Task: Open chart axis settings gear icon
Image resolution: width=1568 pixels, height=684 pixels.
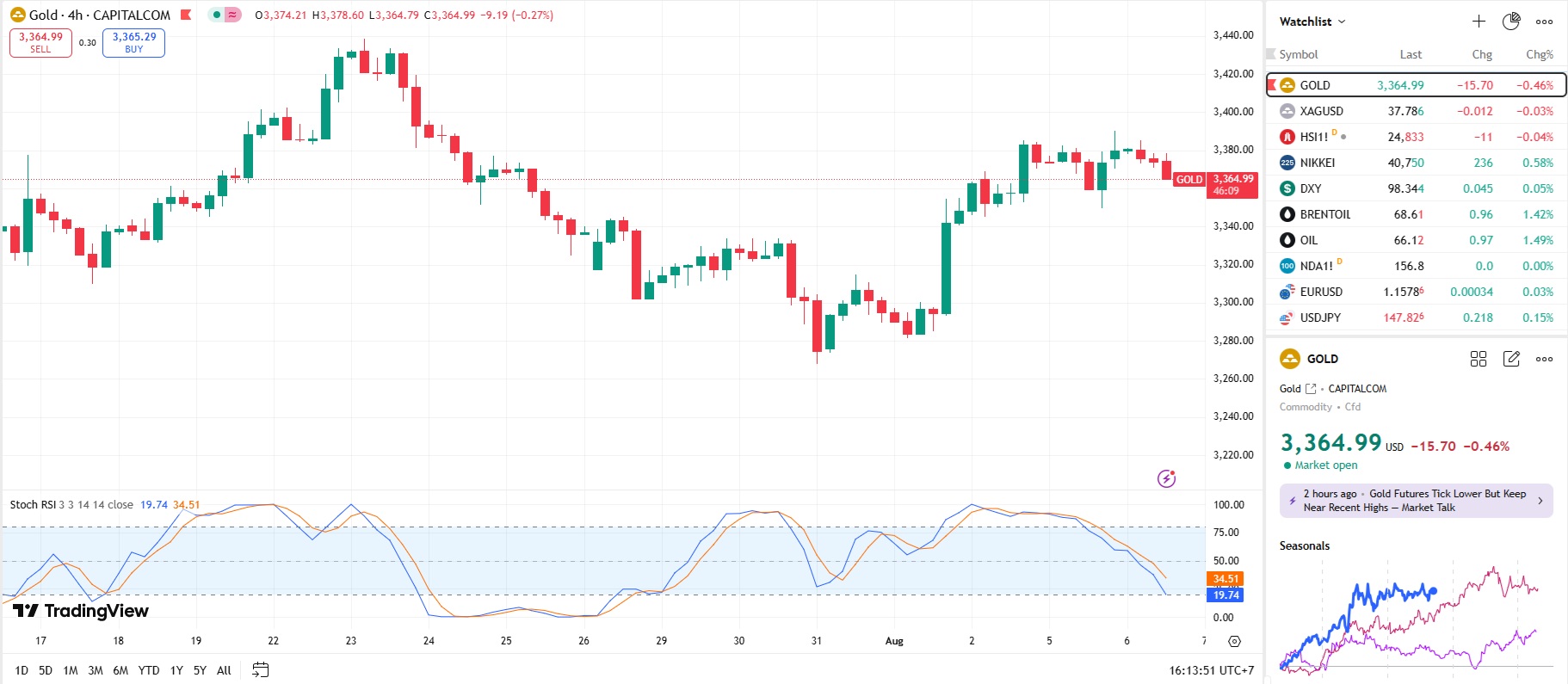Action: pos(1234,641)
